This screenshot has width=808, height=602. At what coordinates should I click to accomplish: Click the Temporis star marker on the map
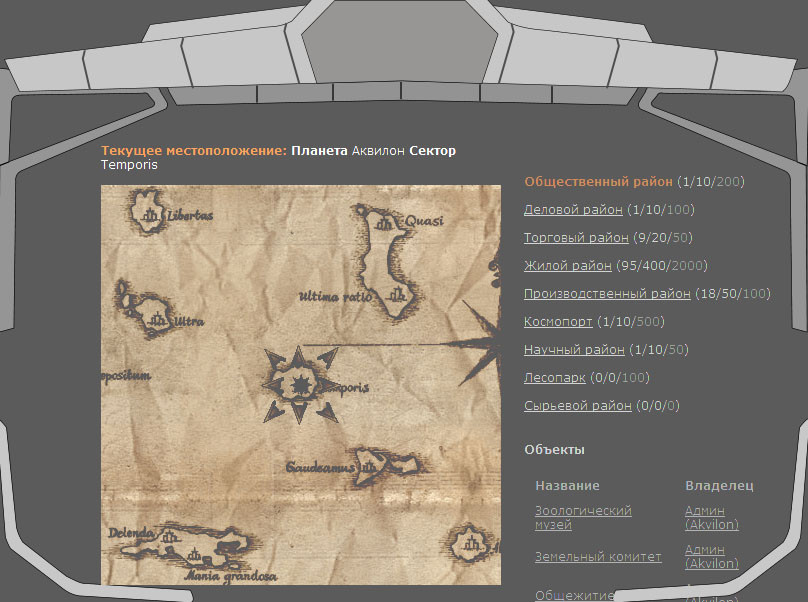pos(299,385)
